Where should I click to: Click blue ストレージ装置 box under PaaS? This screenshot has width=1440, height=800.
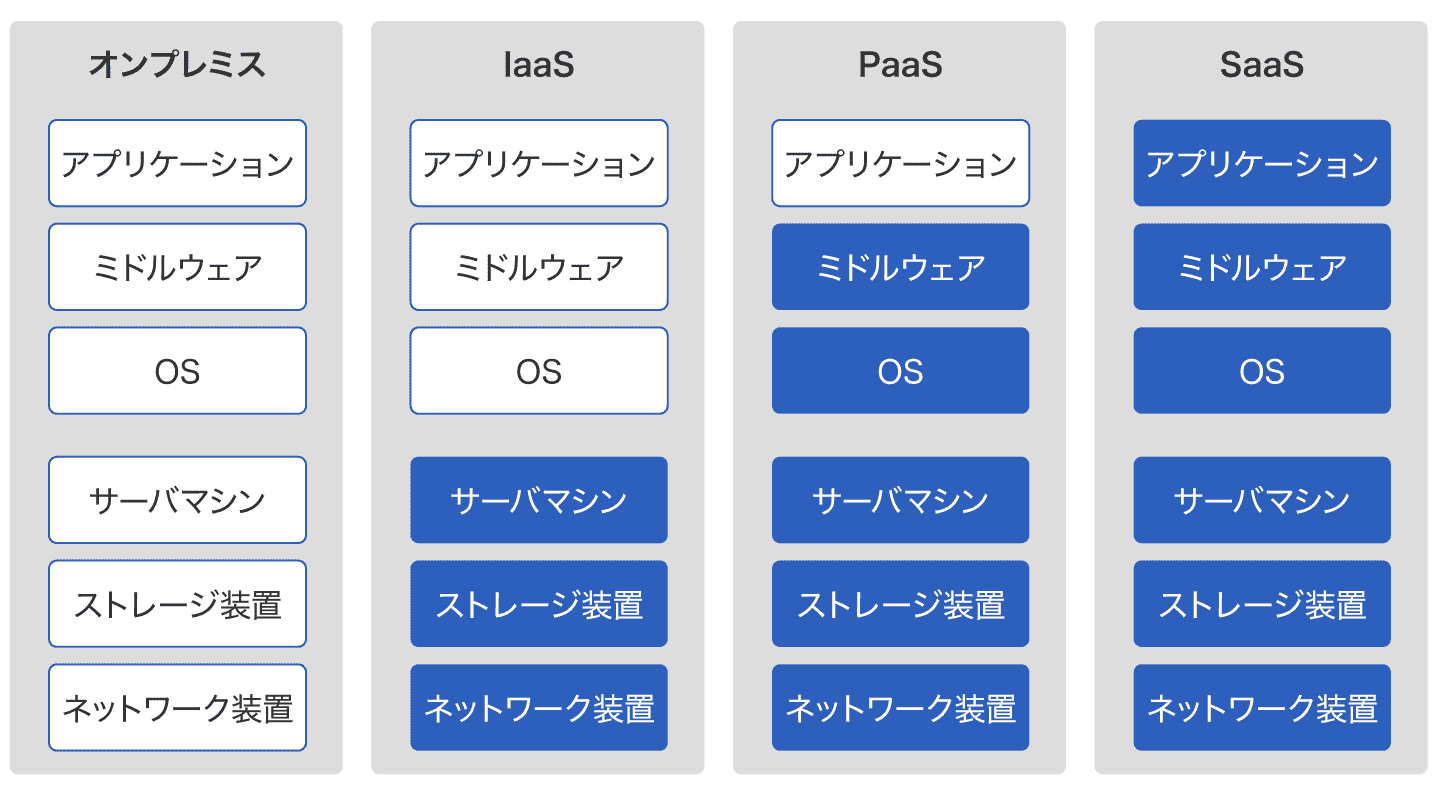[900, 604]
